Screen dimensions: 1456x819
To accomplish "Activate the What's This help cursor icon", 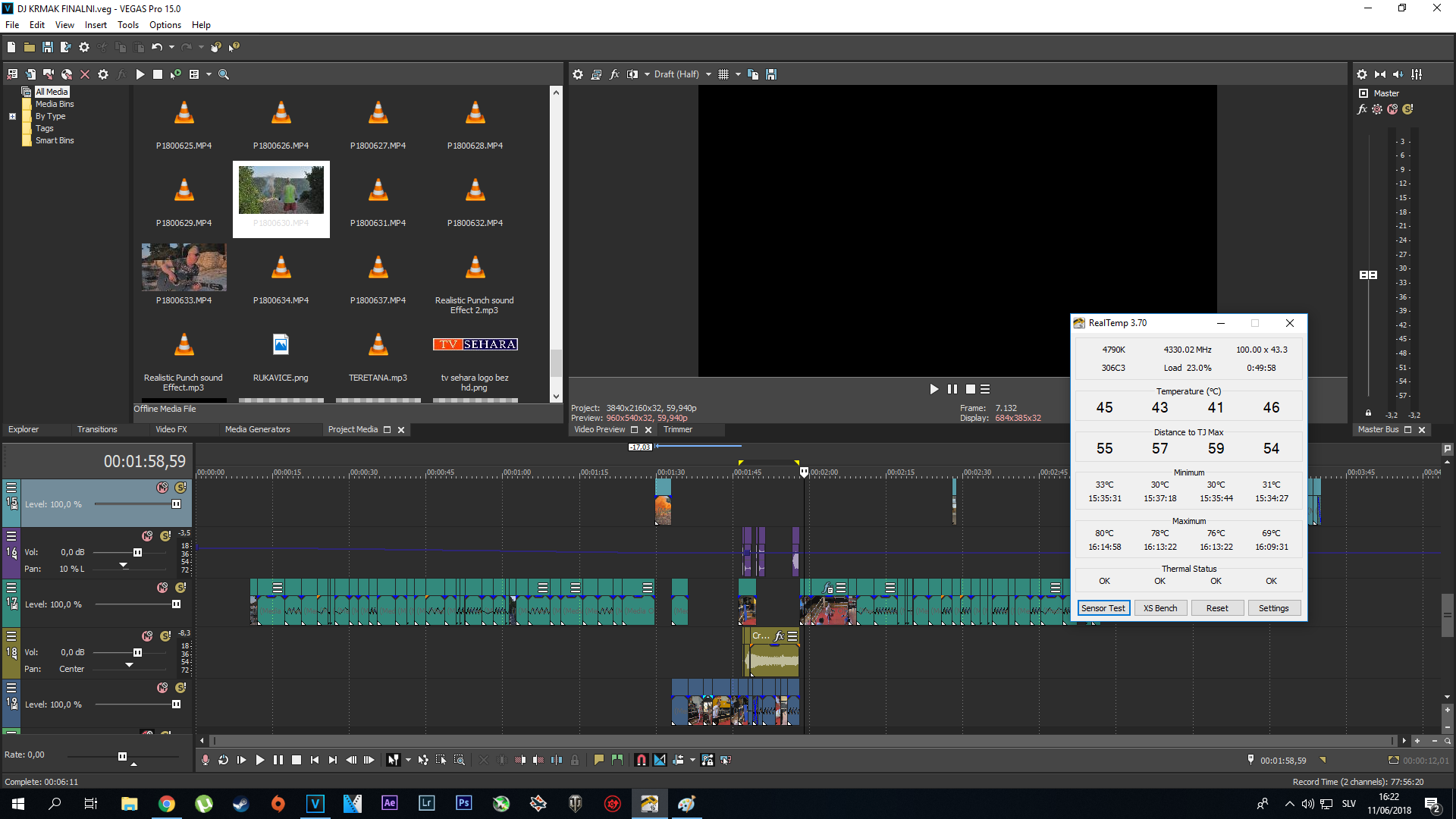I will 234,47.
